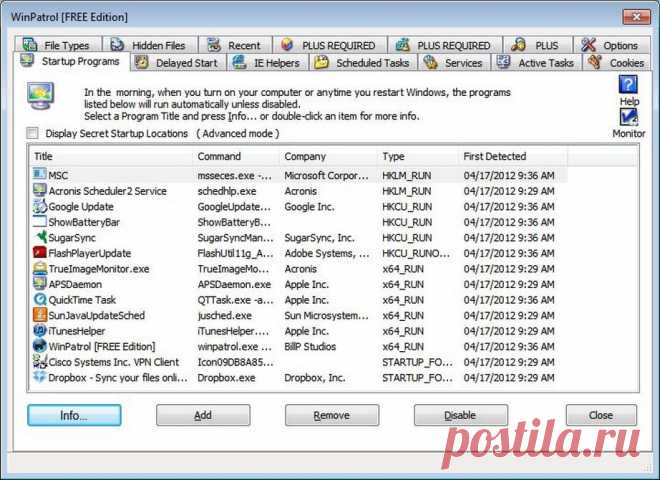660x480 pixels.
Task: Select the QTTask.exe command cell
Action: pyautogui.click(x=235, y=300)
